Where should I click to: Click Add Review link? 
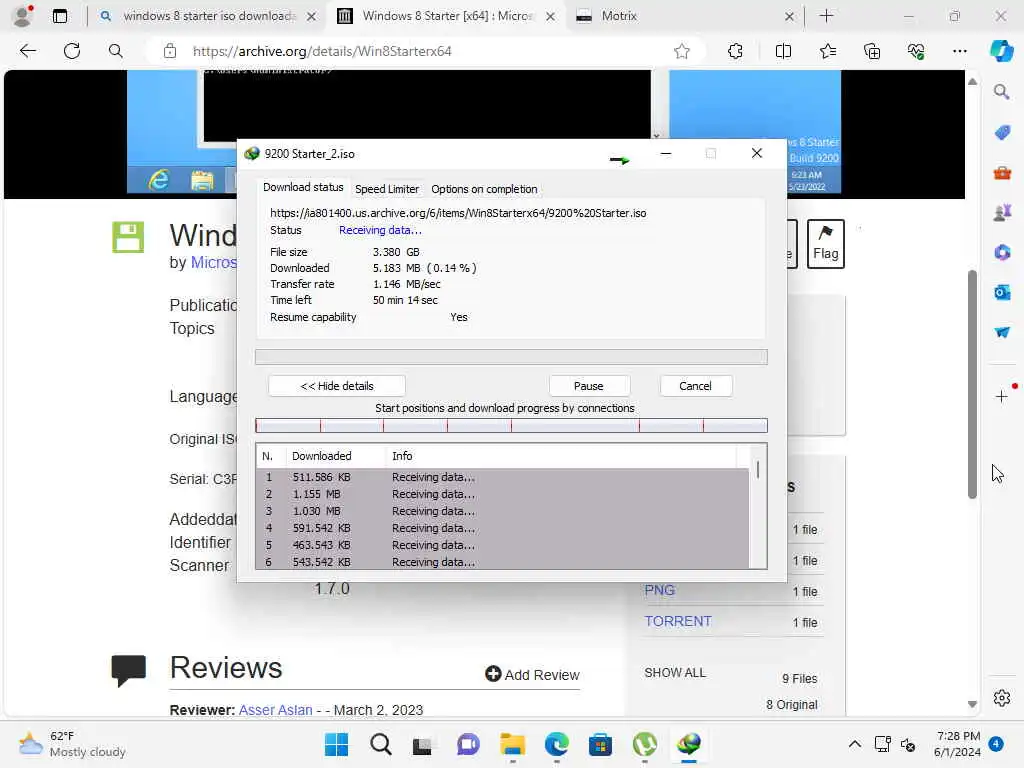pos(532,675)
